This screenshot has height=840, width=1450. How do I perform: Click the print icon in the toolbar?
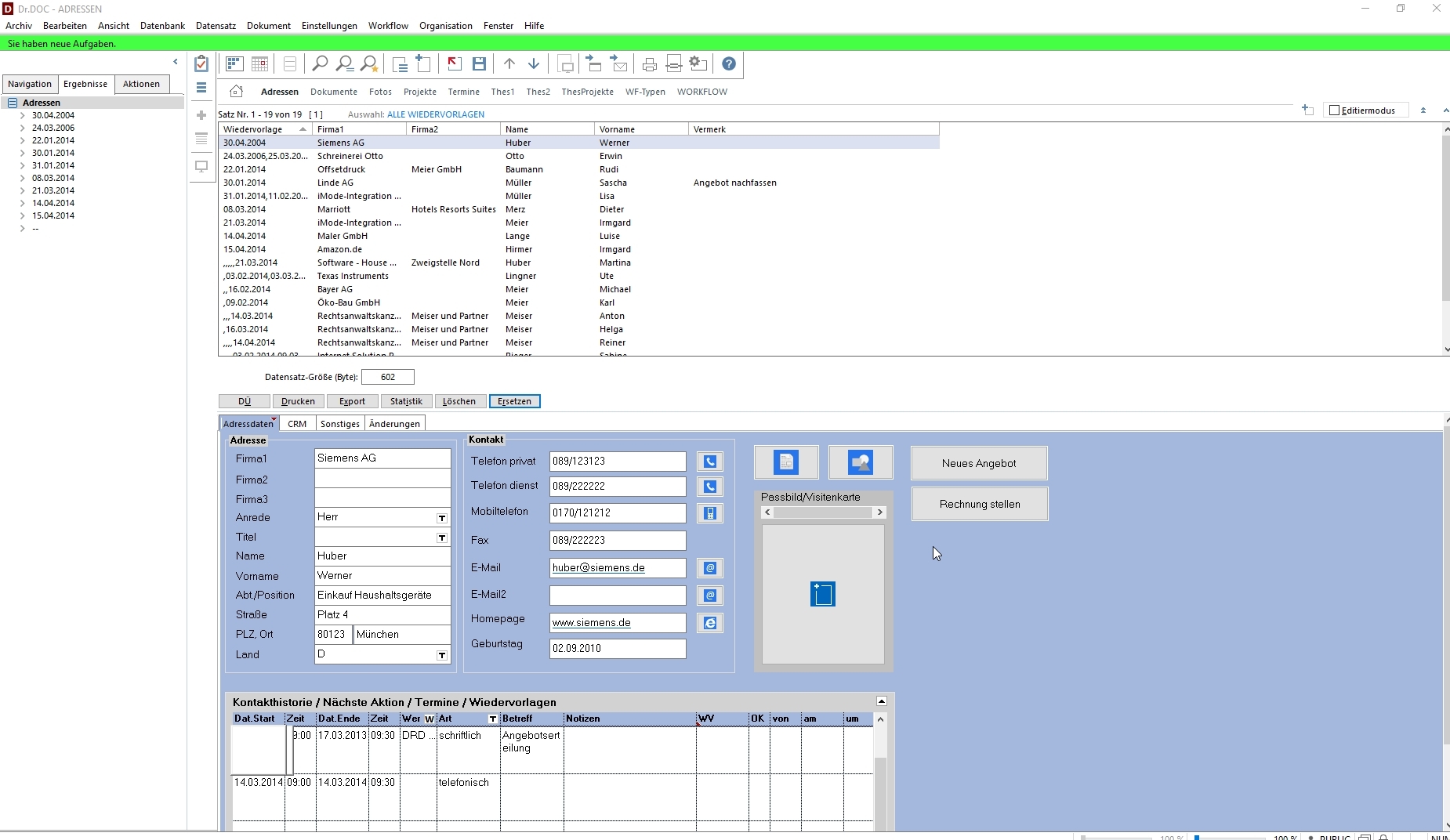point(649,64)
